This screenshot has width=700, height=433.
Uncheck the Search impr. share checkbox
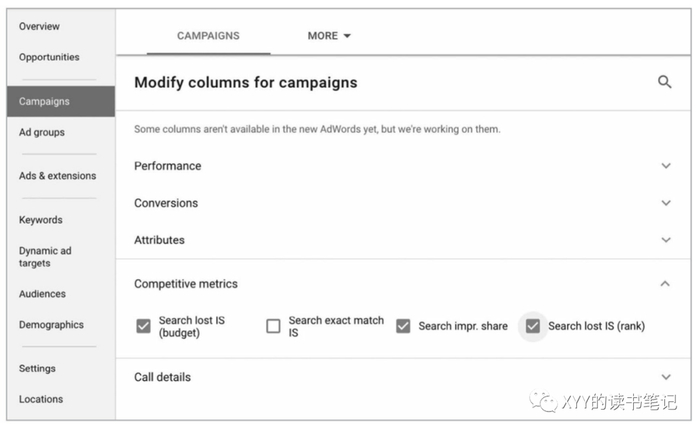(x=403, y=326)
